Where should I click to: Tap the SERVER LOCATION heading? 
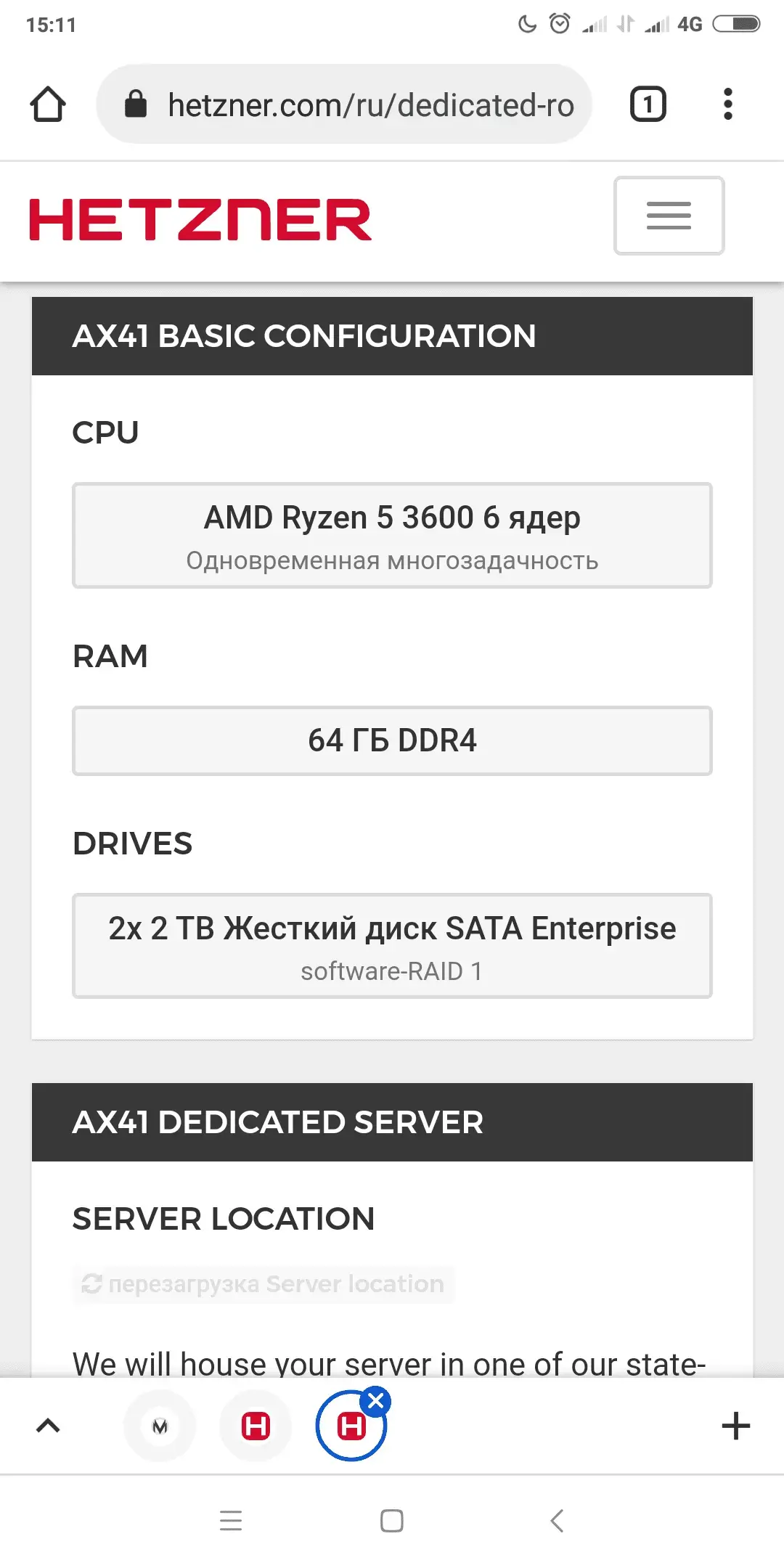(x=224, y=1219)
